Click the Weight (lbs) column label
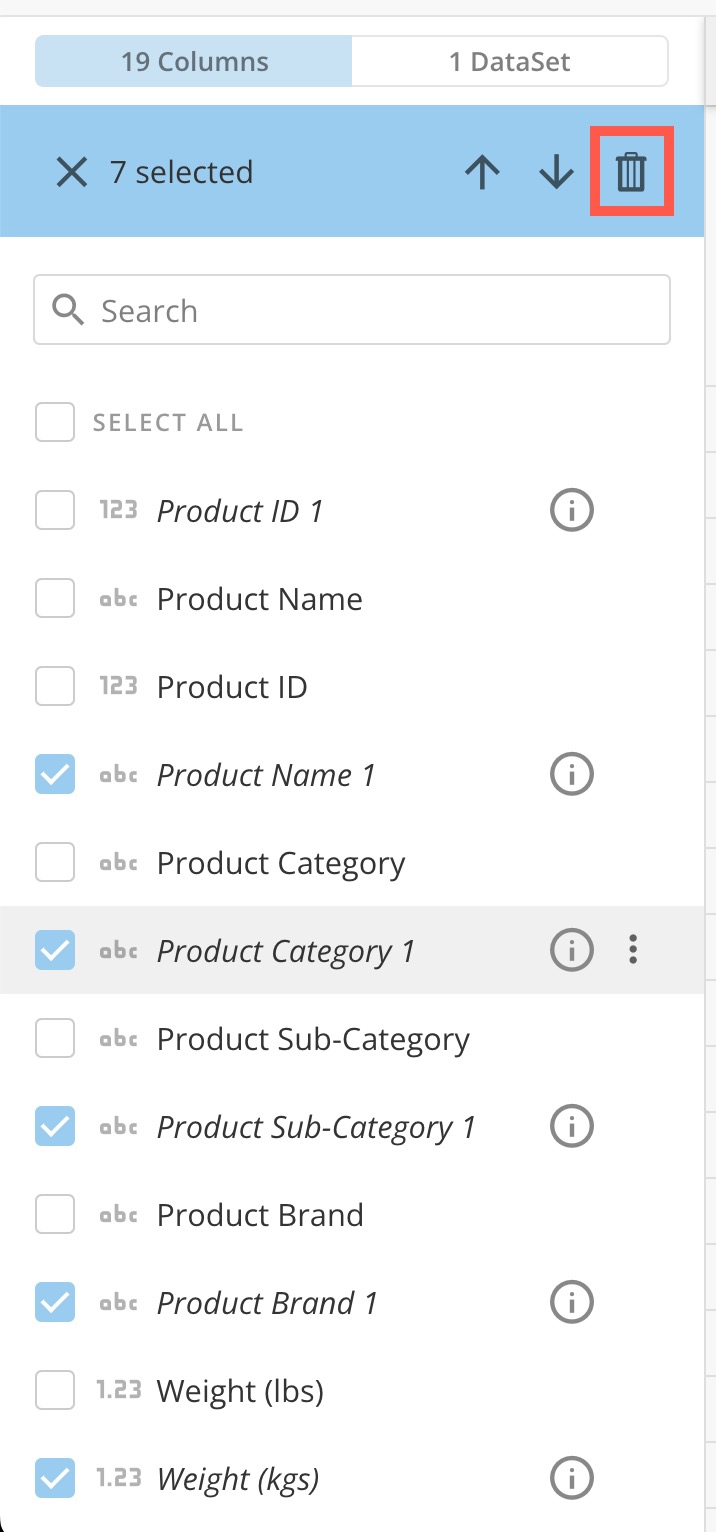Viewport: 716px width, 1532px height. [240, 1391]
